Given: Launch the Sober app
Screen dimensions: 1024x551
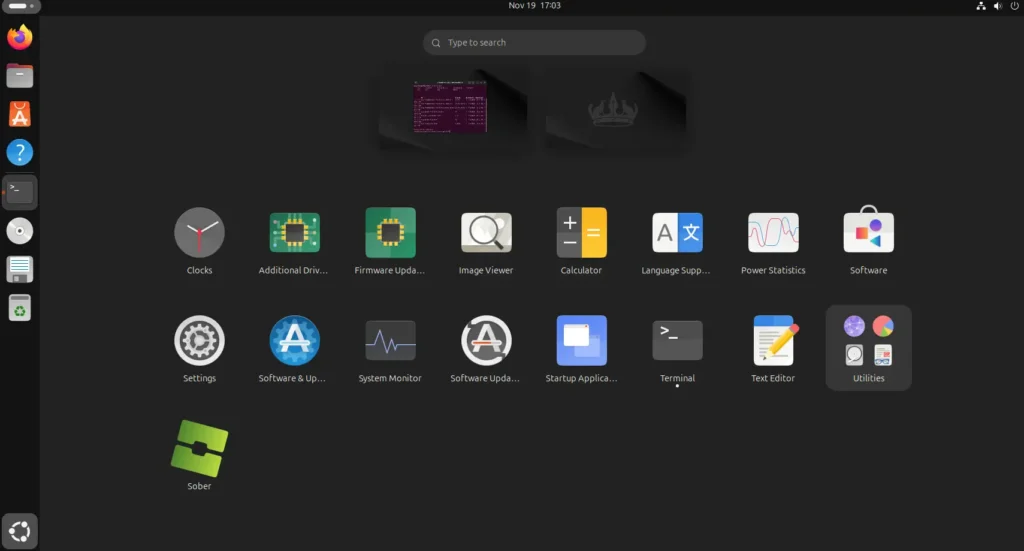Looking at the screenshot, I should click(x=199, y=449).
